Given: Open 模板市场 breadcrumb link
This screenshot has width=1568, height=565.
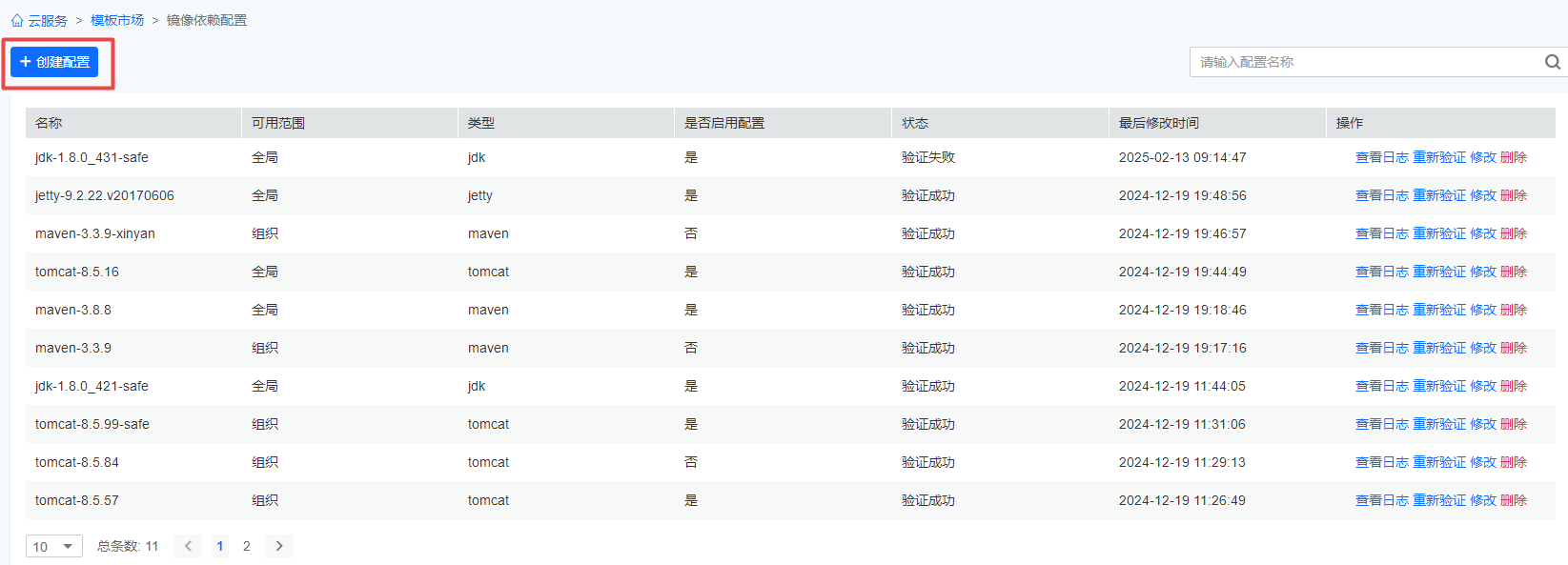Looking at the screenshot, I should coord(117,20).
